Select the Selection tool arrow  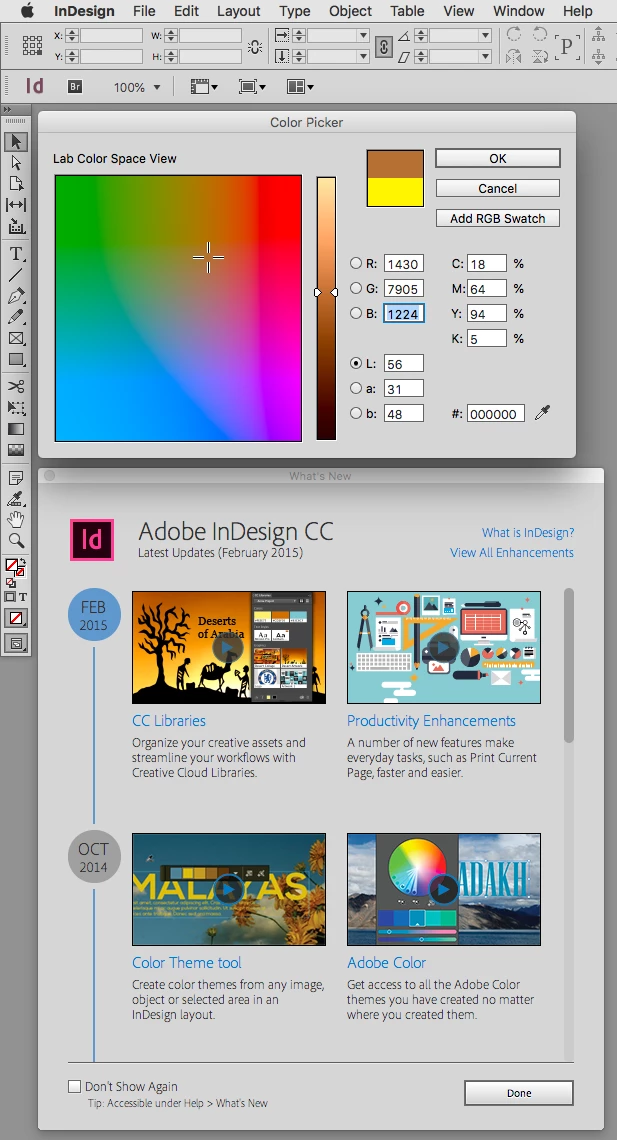click(x=16, y=142)
